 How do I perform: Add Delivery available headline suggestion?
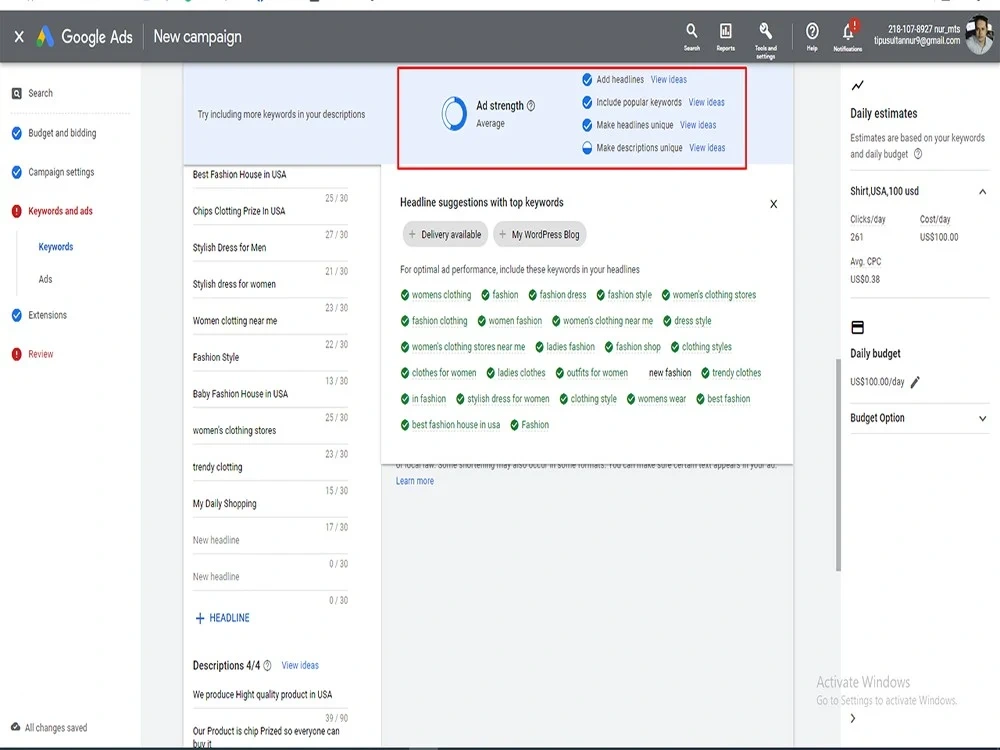coord(445,234)
